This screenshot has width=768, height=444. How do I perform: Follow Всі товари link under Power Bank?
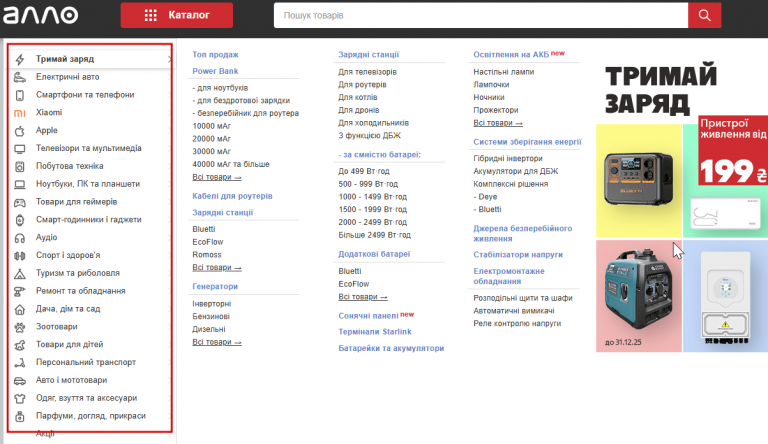pyautogui.click(x=216, y=177)
